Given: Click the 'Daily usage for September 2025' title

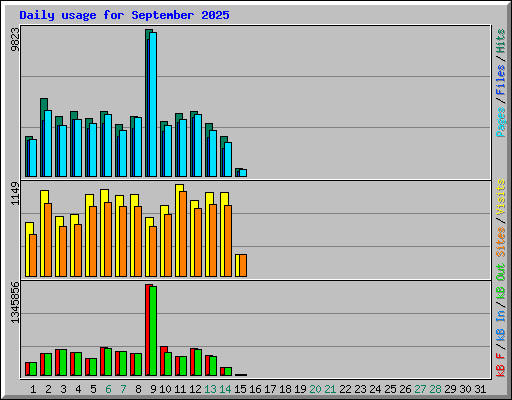Looking at the screenshot, I should coord(124,15).
